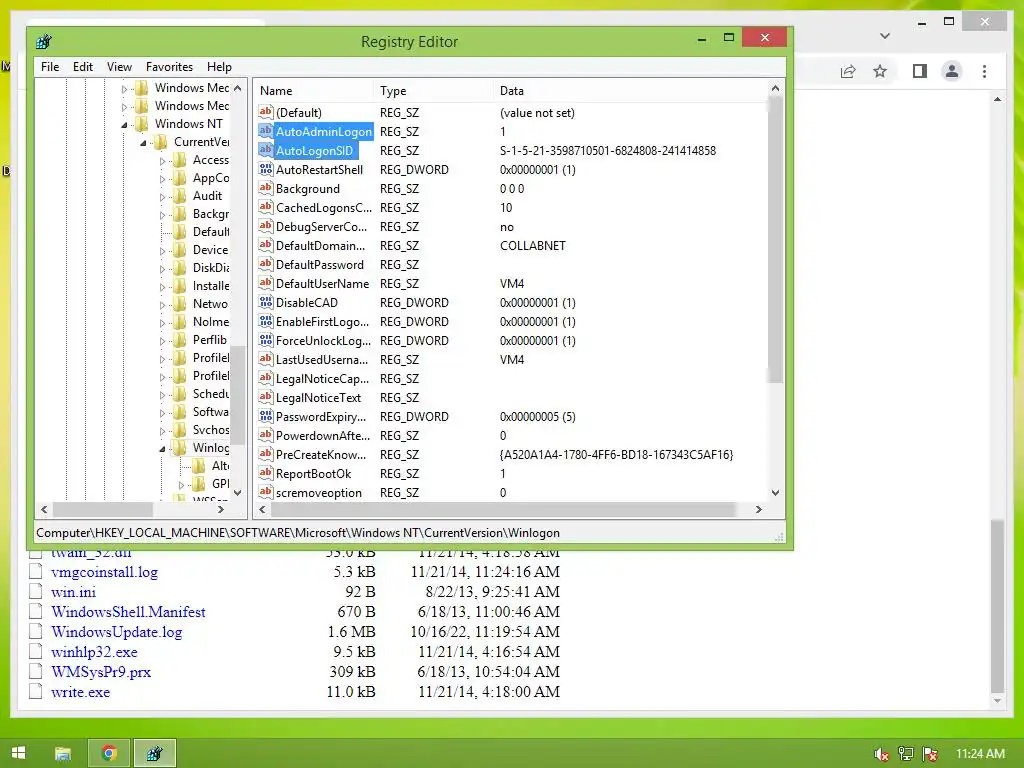1024x768 pixels.
Task: Click the Windows Start button
Action: [18, 753]
